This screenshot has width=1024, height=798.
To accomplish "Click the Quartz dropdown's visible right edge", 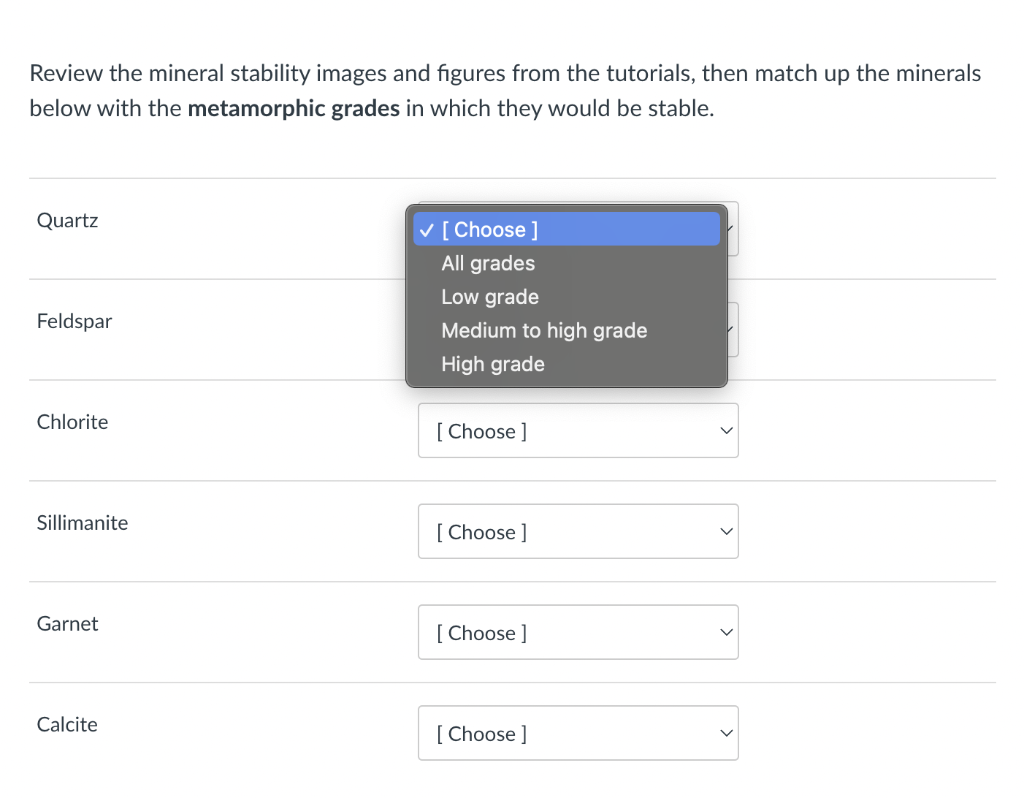I will pos(733,229).
